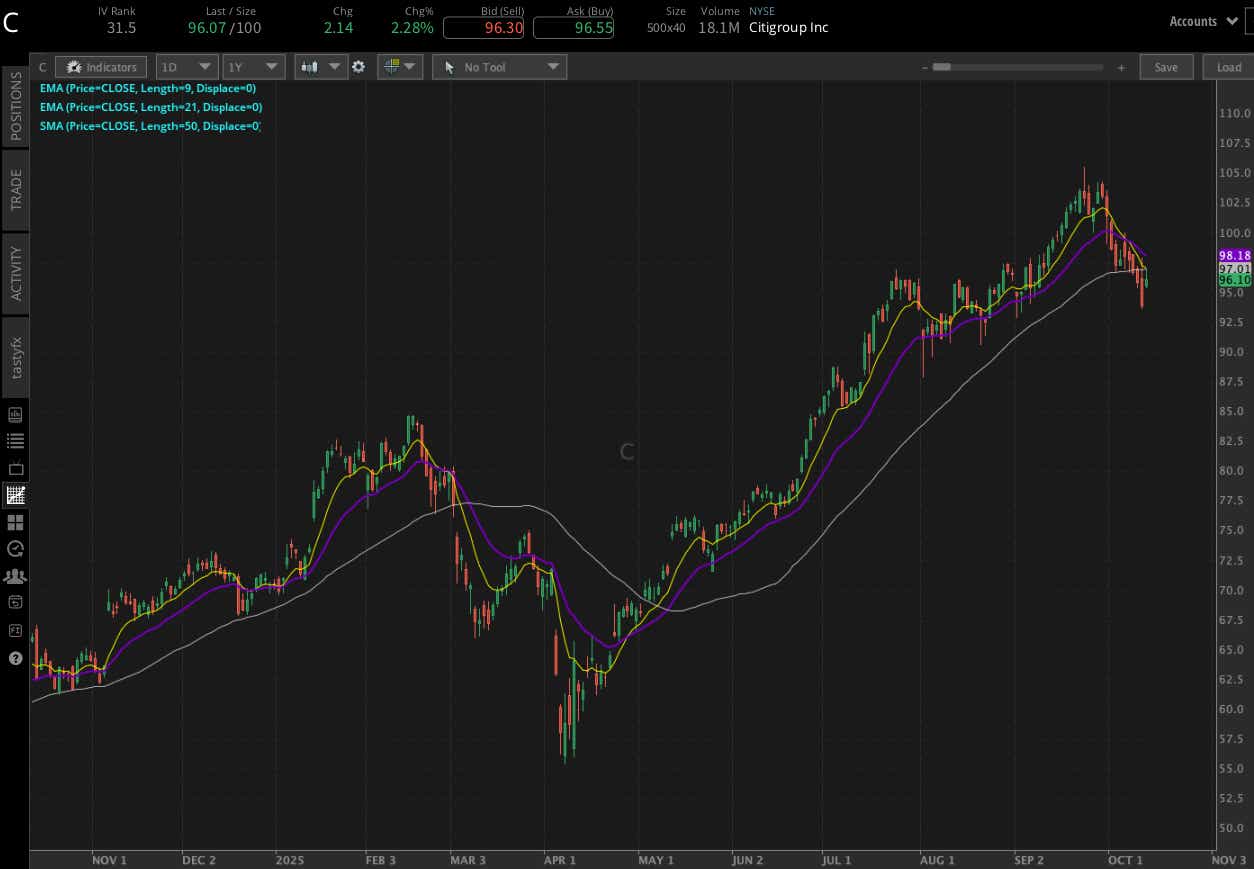This screenshot has height=869, width=1254.
Task: Select EMA Length=9 indicator label
Action: (x=150, y=88)
